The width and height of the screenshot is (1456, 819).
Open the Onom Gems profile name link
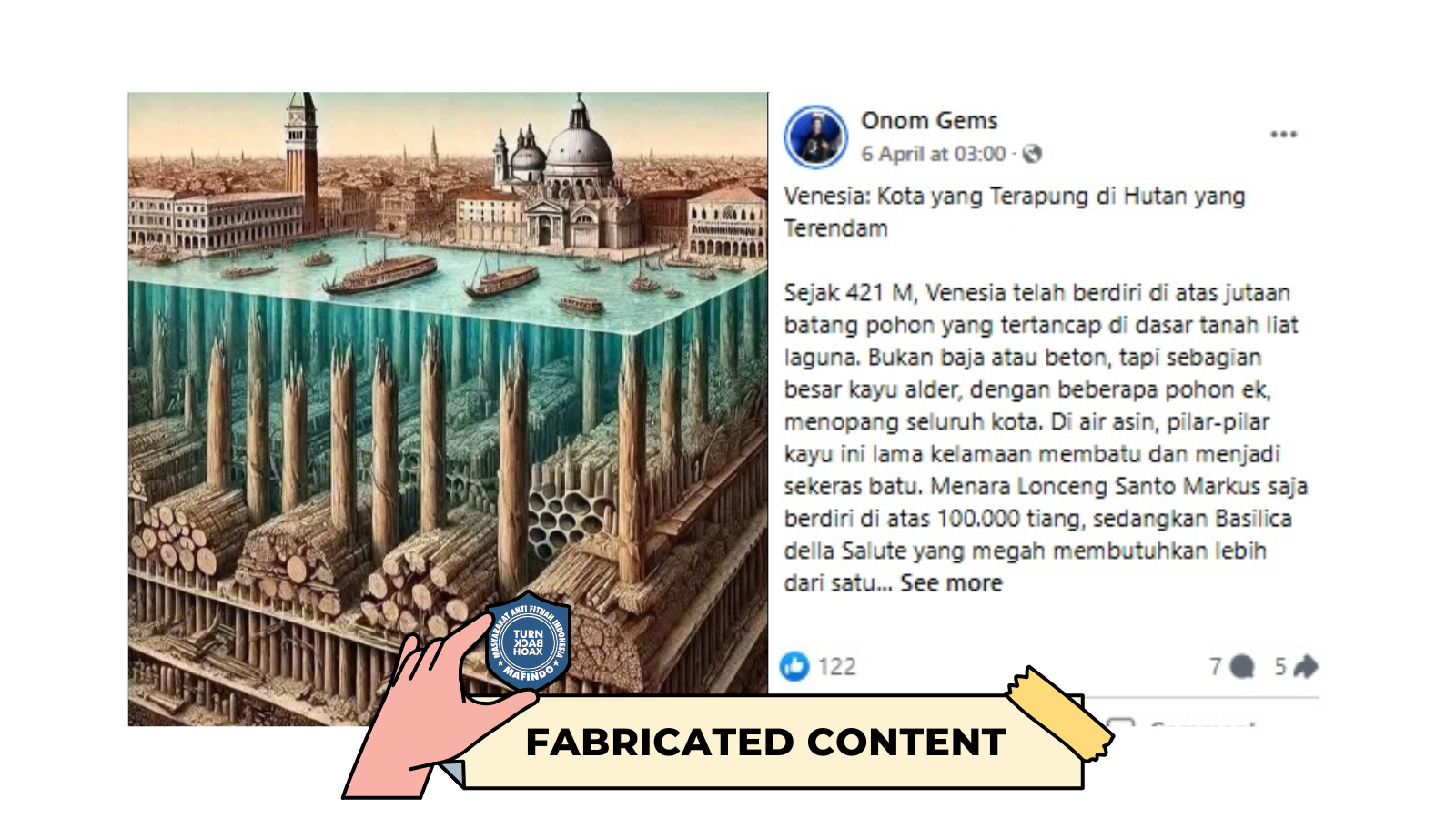(929, 120)
